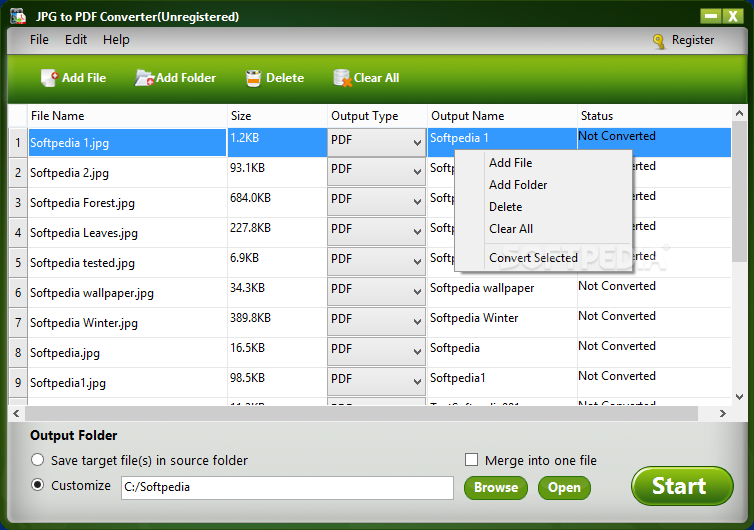Screen dimensions: 754x530
Task: Click the Add Folder toolbar icon
Action: coord(144,78)
